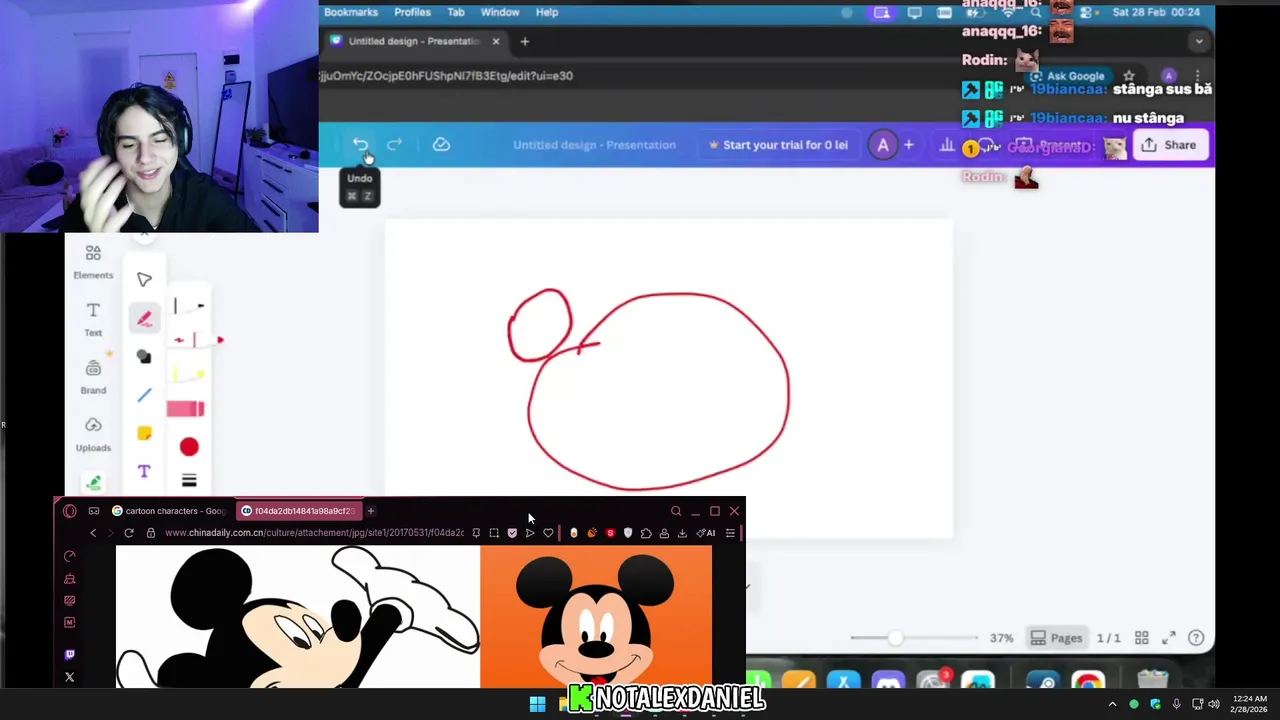Close the Untitled design browser tab

pos(495,41)
